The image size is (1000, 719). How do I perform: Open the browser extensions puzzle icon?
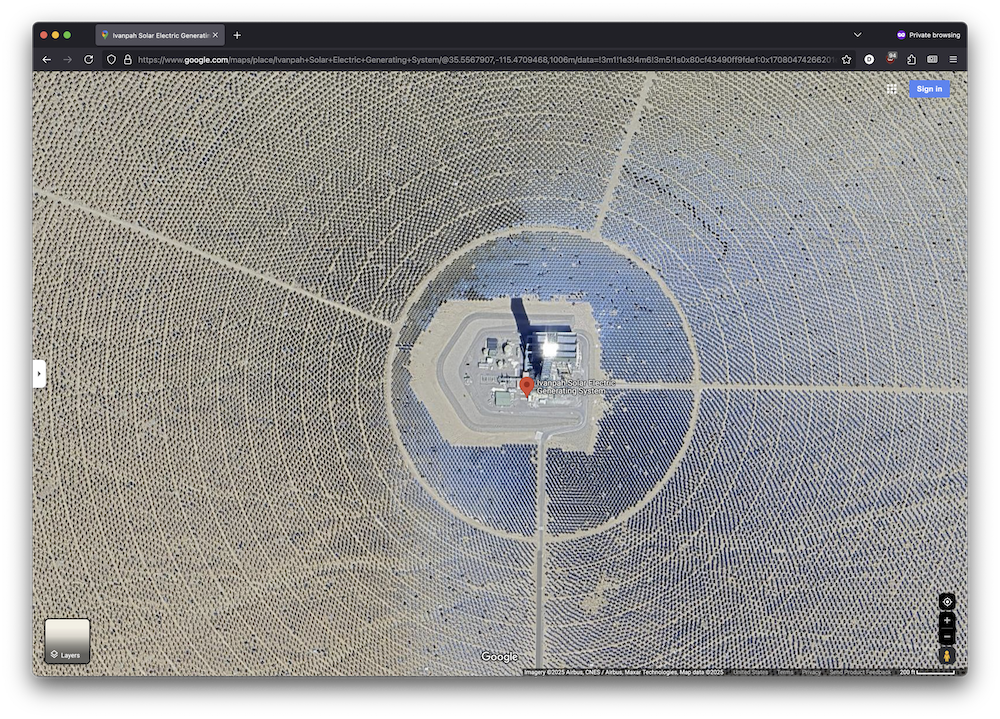[x=911, y=60]
